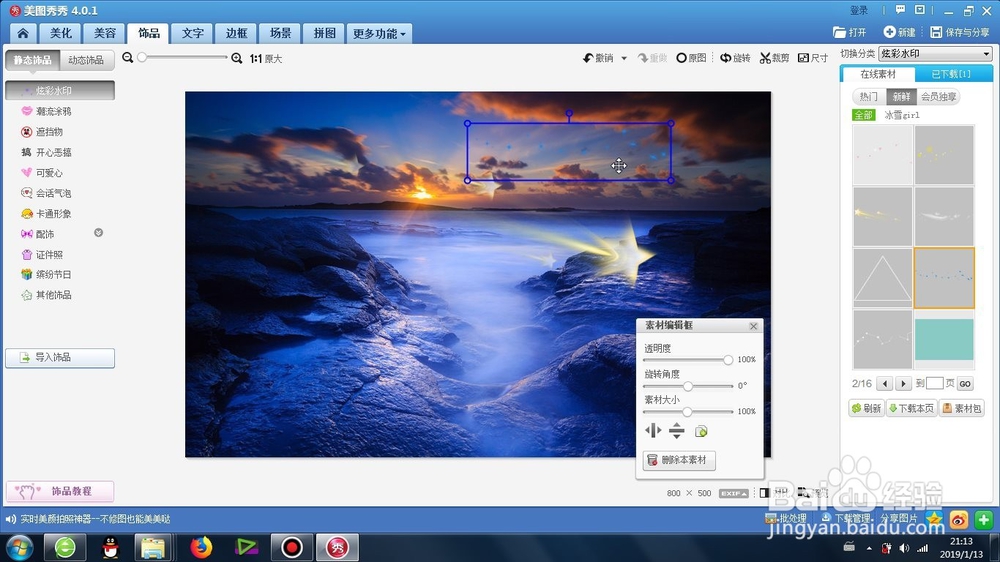Select the 冰雪girl category tag
Image resolution: width=1000 pixels, height=562 pixels.
[902, 115]
